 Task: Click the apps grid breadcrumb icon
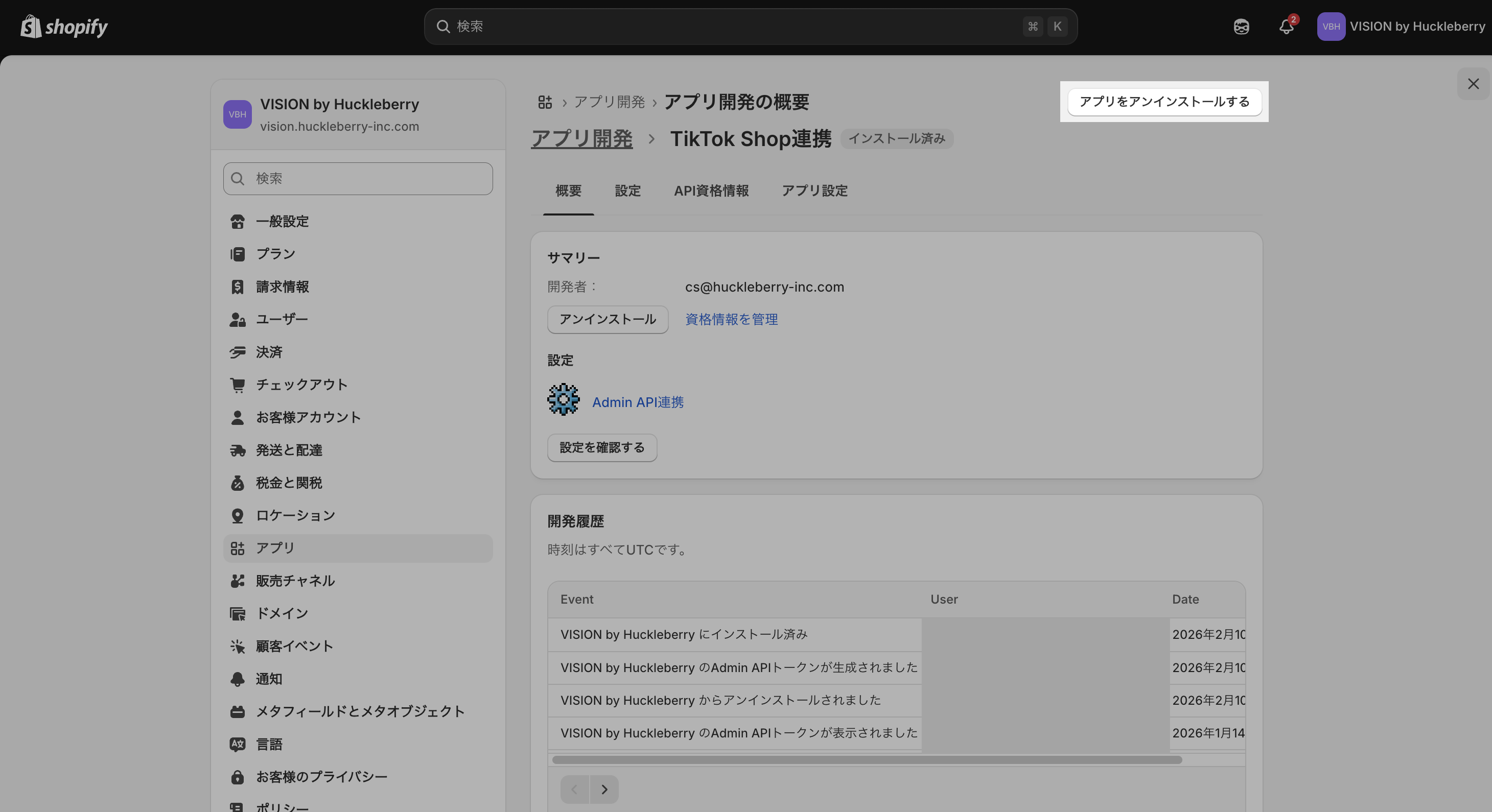[x=545, y=103]
